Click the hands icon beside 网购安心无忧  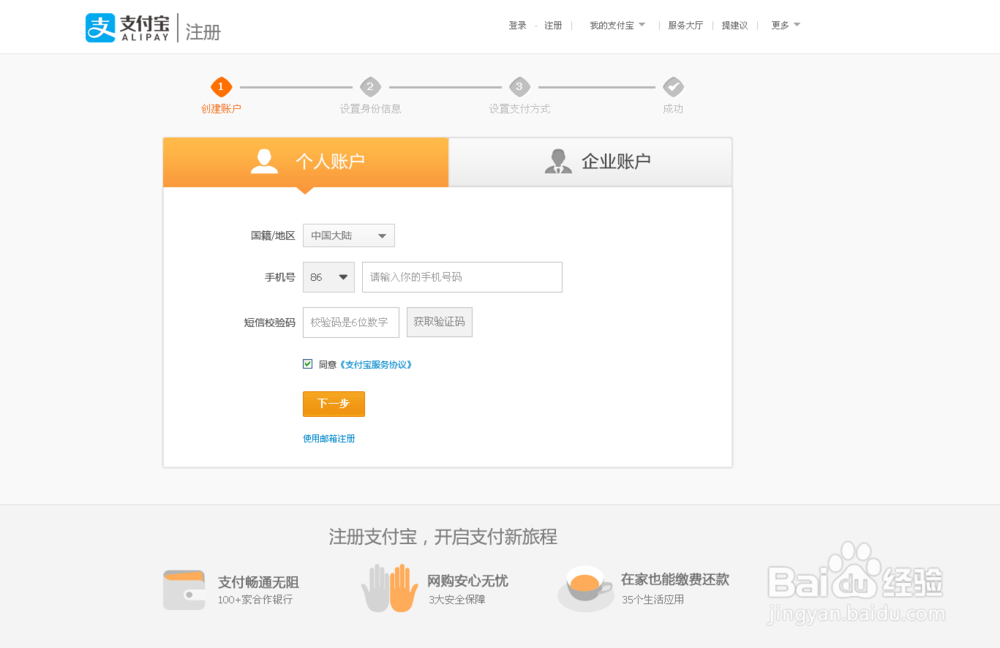point(389,588)
